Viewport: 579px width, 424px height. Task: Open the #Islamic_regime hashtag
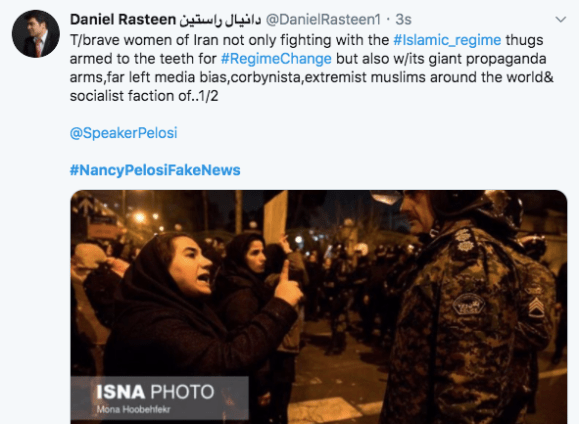[447, 40]
